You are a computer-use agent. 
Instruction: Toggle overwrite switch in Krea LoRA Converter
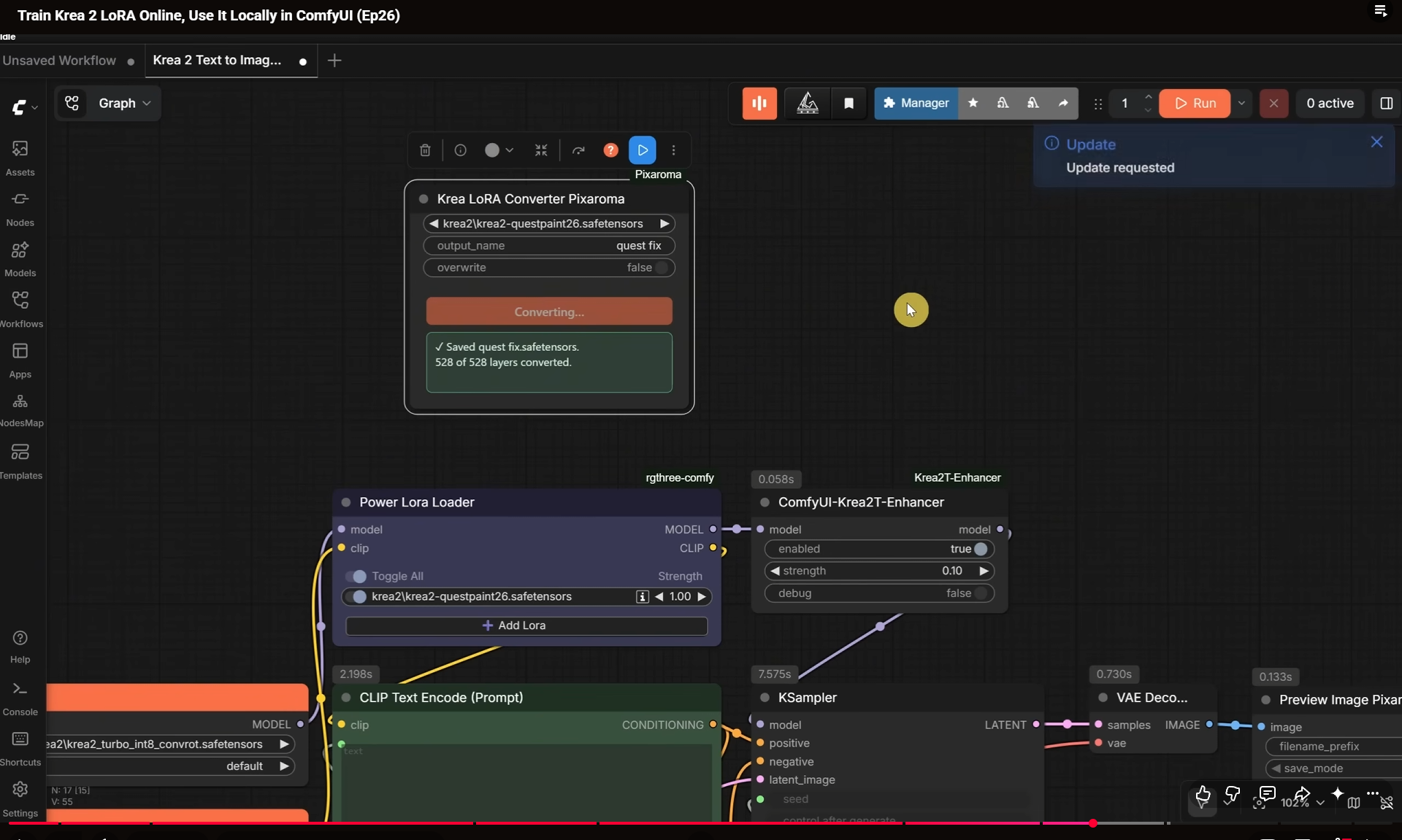tap(661, 268)
